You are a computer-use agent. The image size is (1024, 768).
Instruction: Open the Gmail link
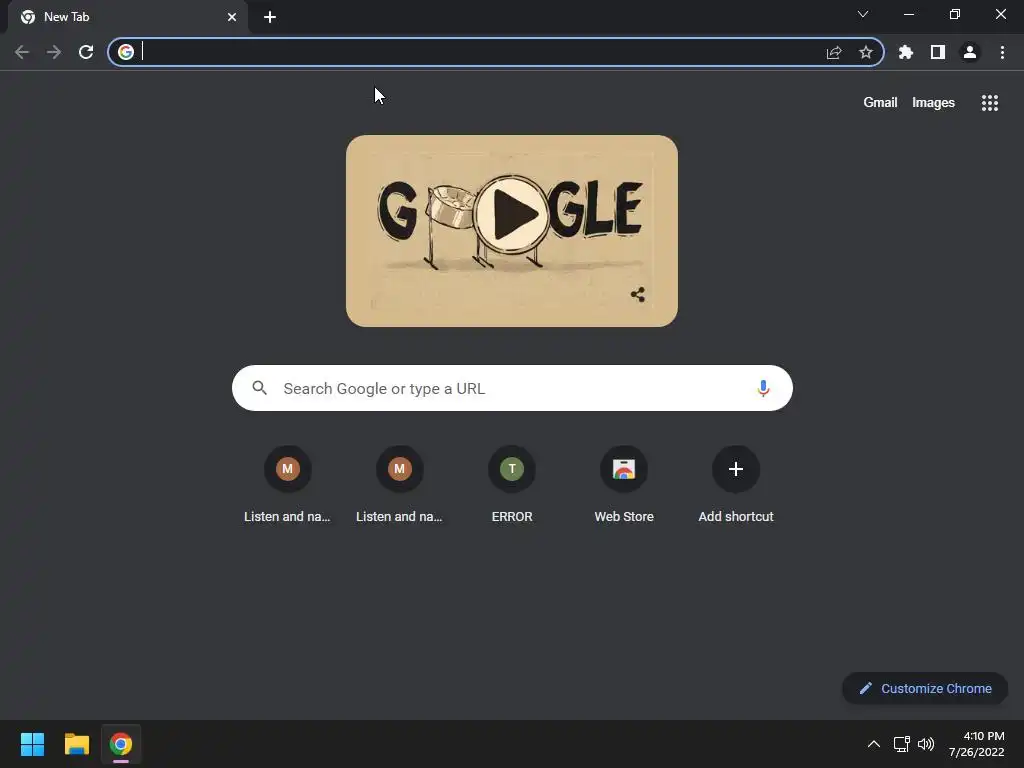pyautogui.click(x=880, y=103)
